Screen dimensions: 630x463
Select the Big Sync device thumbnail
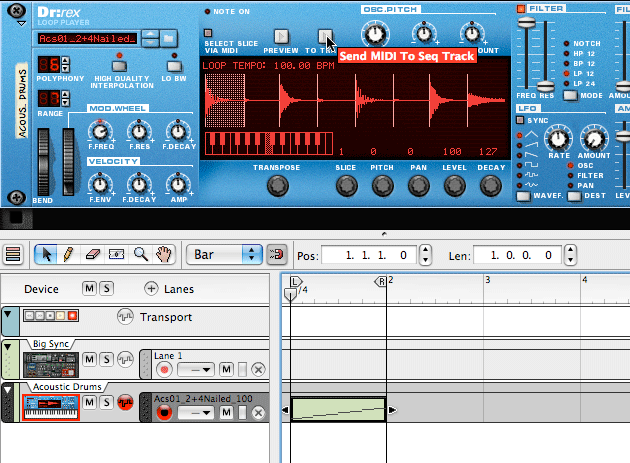51,364
